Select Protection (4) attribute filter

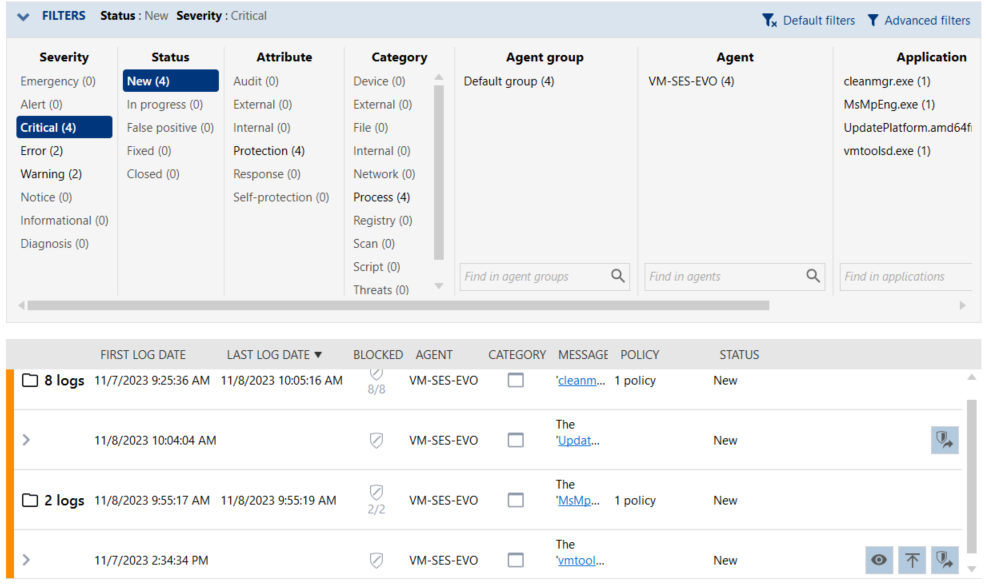[x=269, y=151]
